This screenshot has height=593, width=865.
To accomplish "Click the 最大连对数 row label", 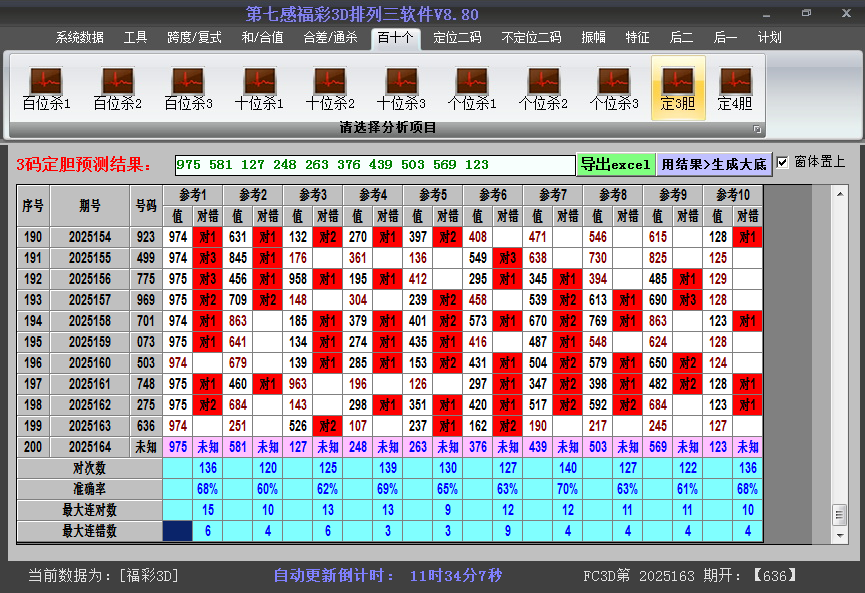I will [89, 510].
